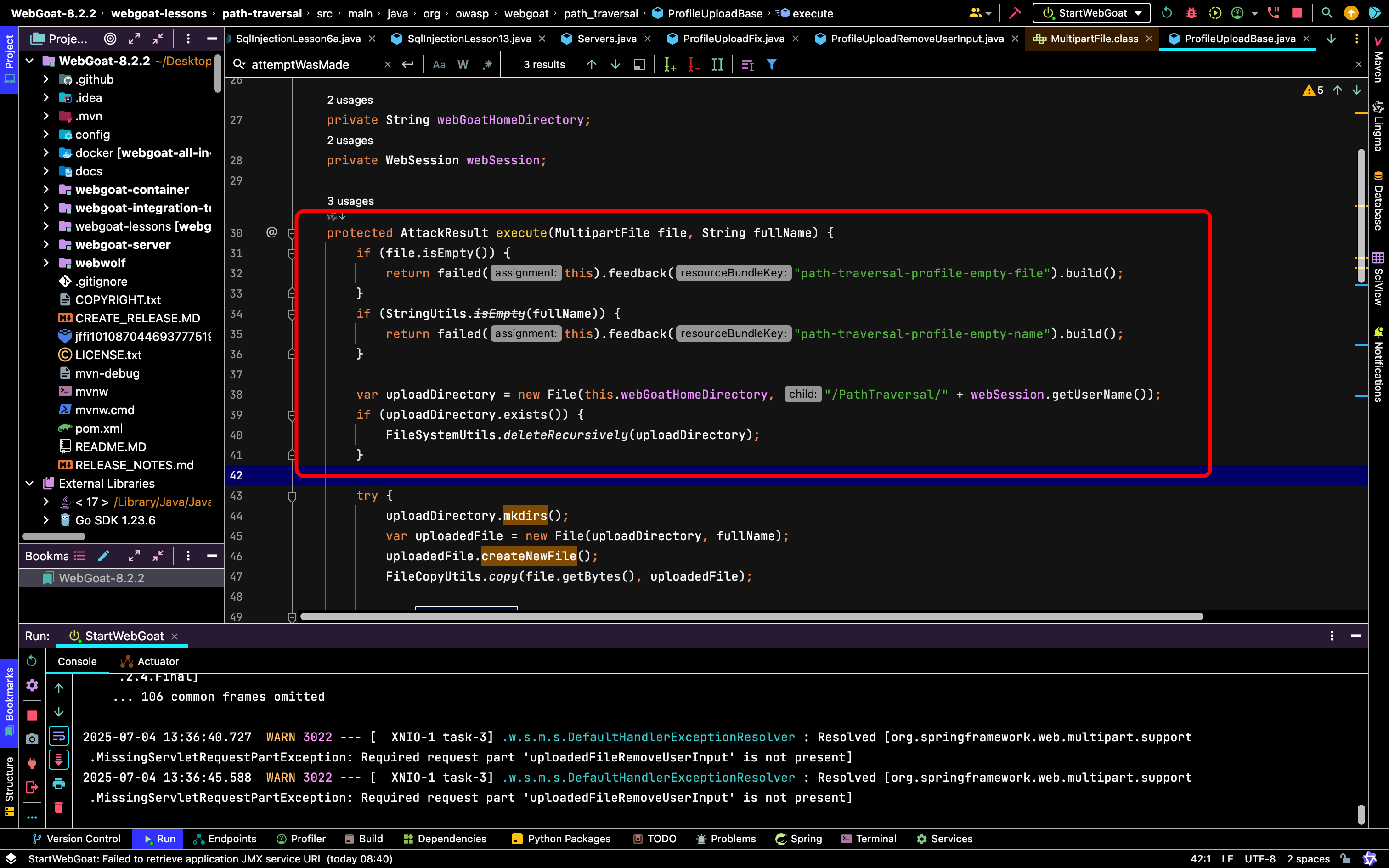Viewport: 1389px width, 868px height.
Task: Click the search filter funnel icon
Action: pyautogui.click(x=772, y=64)
